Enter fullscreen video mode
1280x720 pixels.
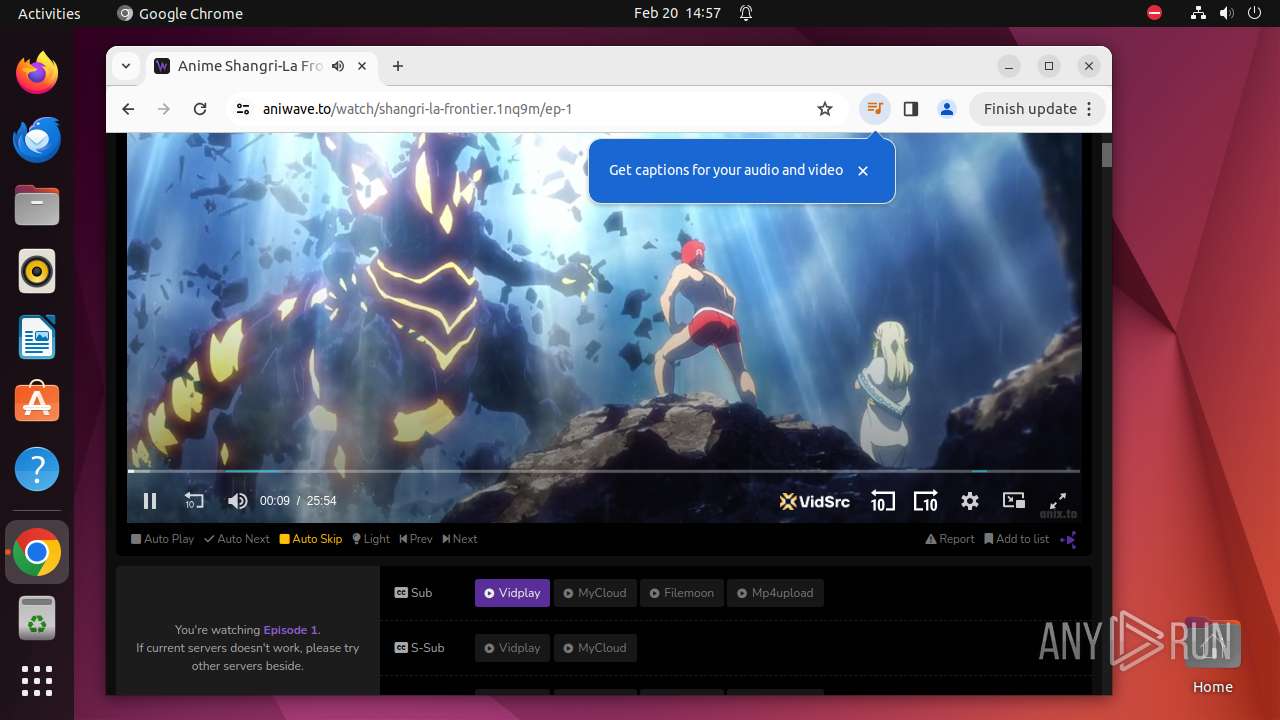(1057, 501)
